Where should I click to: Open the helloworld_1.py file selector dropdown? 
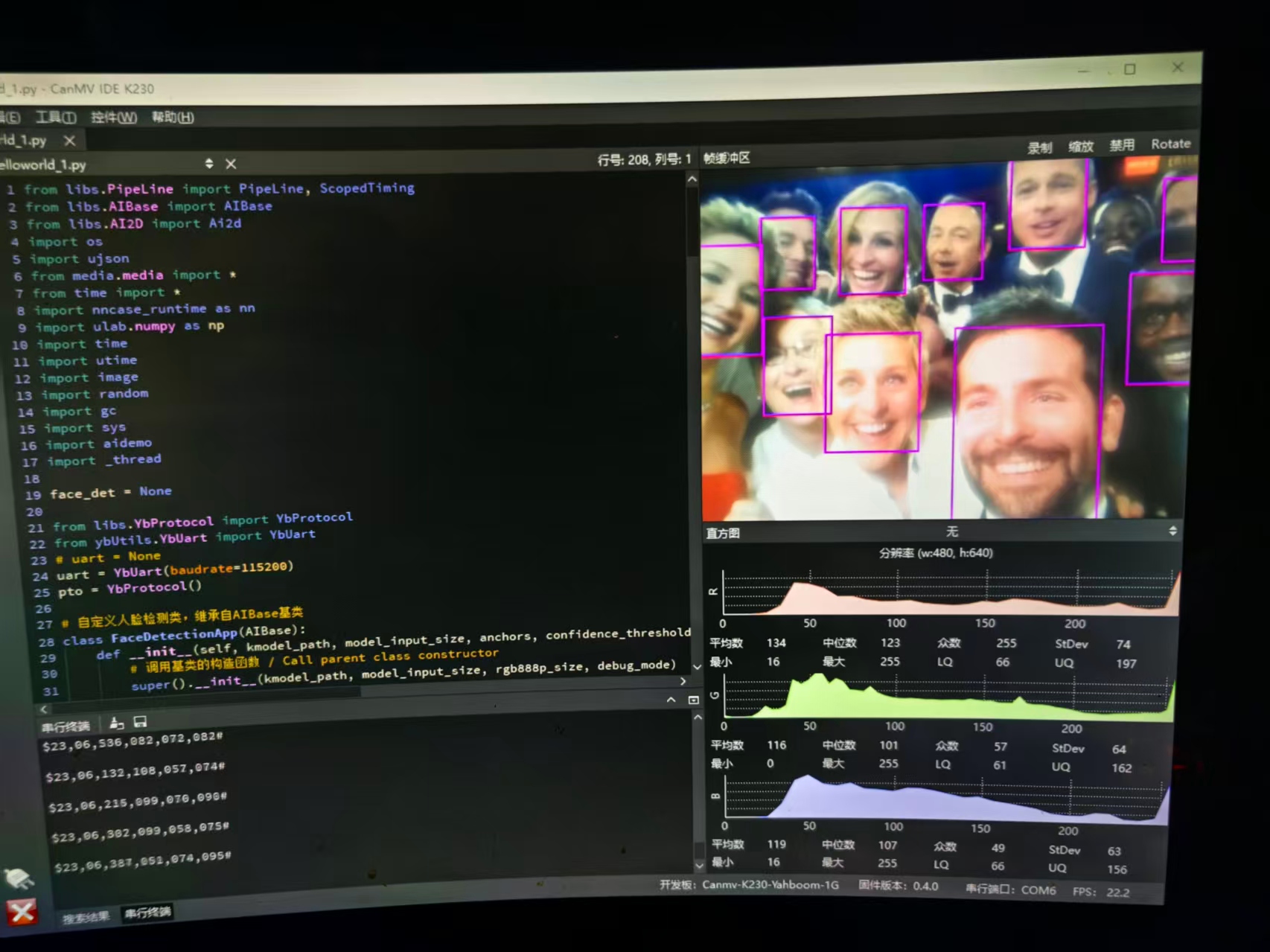pyautogui.click(x=209, y=164)
